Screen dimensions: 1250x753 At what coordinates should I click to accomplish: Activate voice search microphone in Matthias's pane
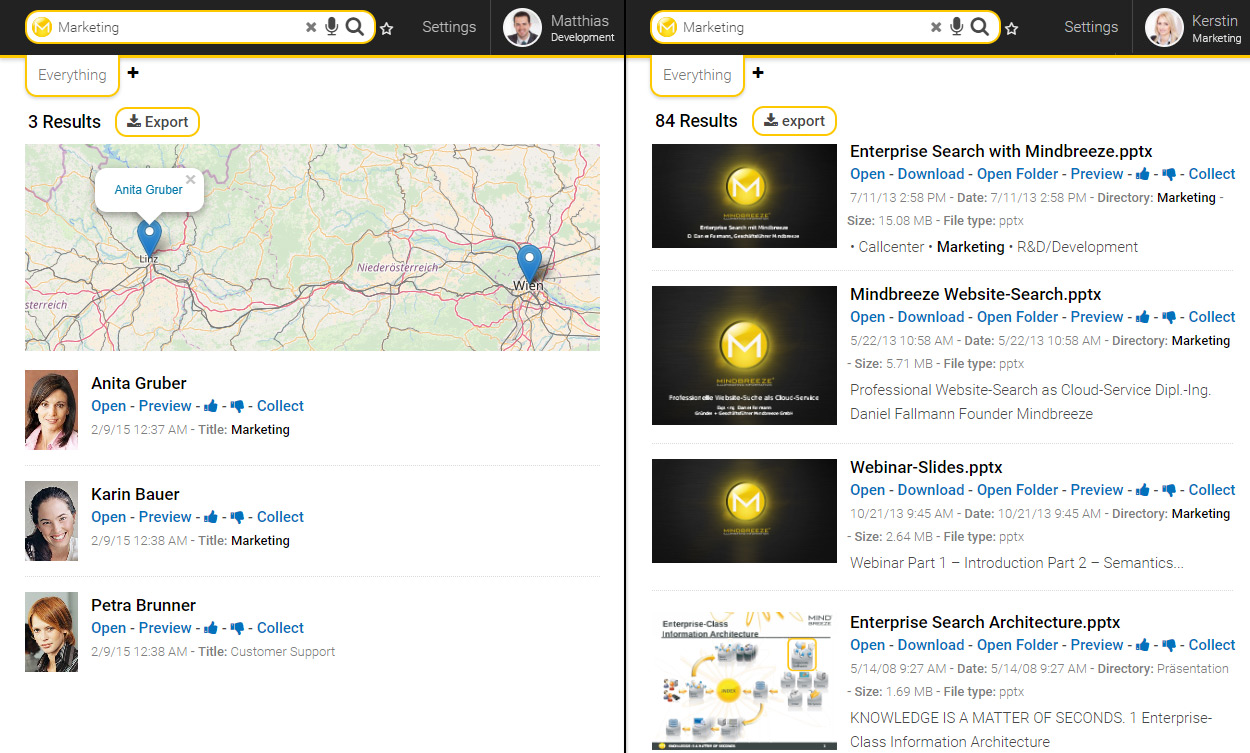coord(332,27)
